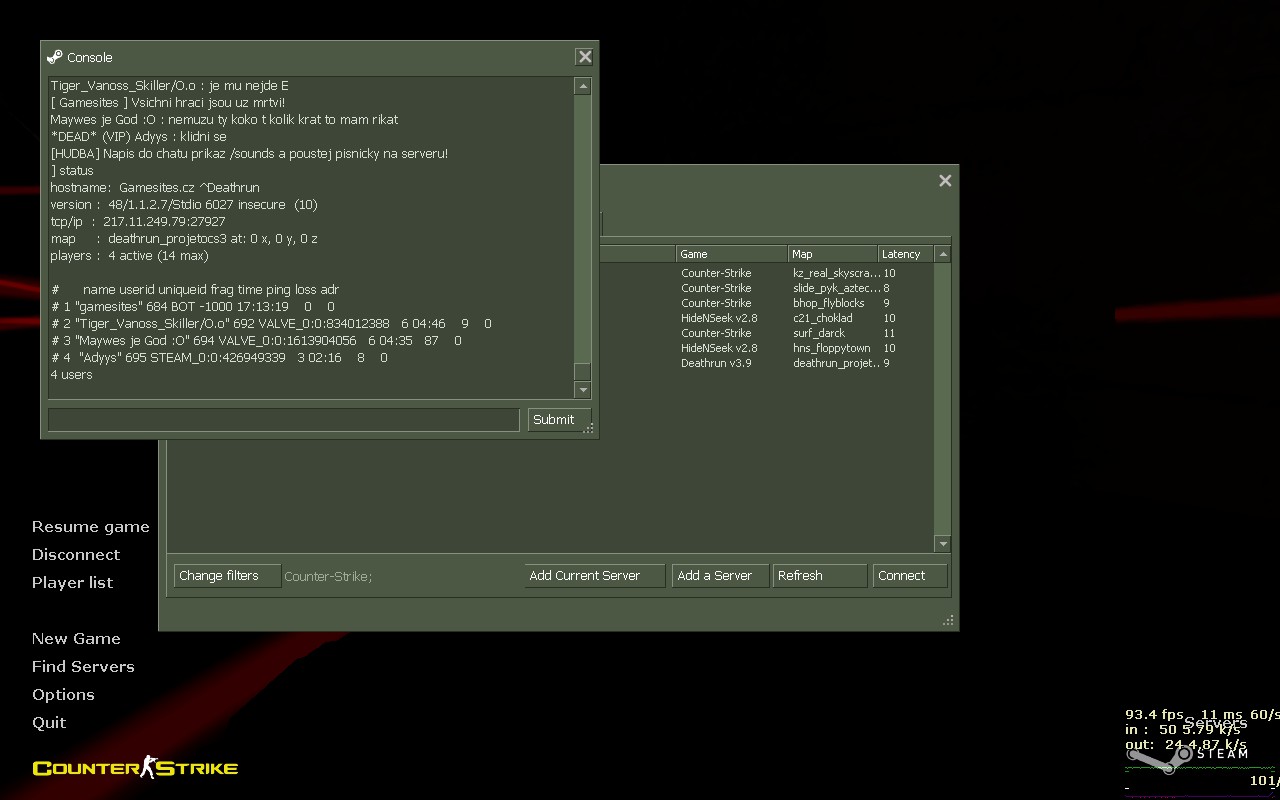
Task: Click the server browser resize grip
Action: [x=948, y=621]
